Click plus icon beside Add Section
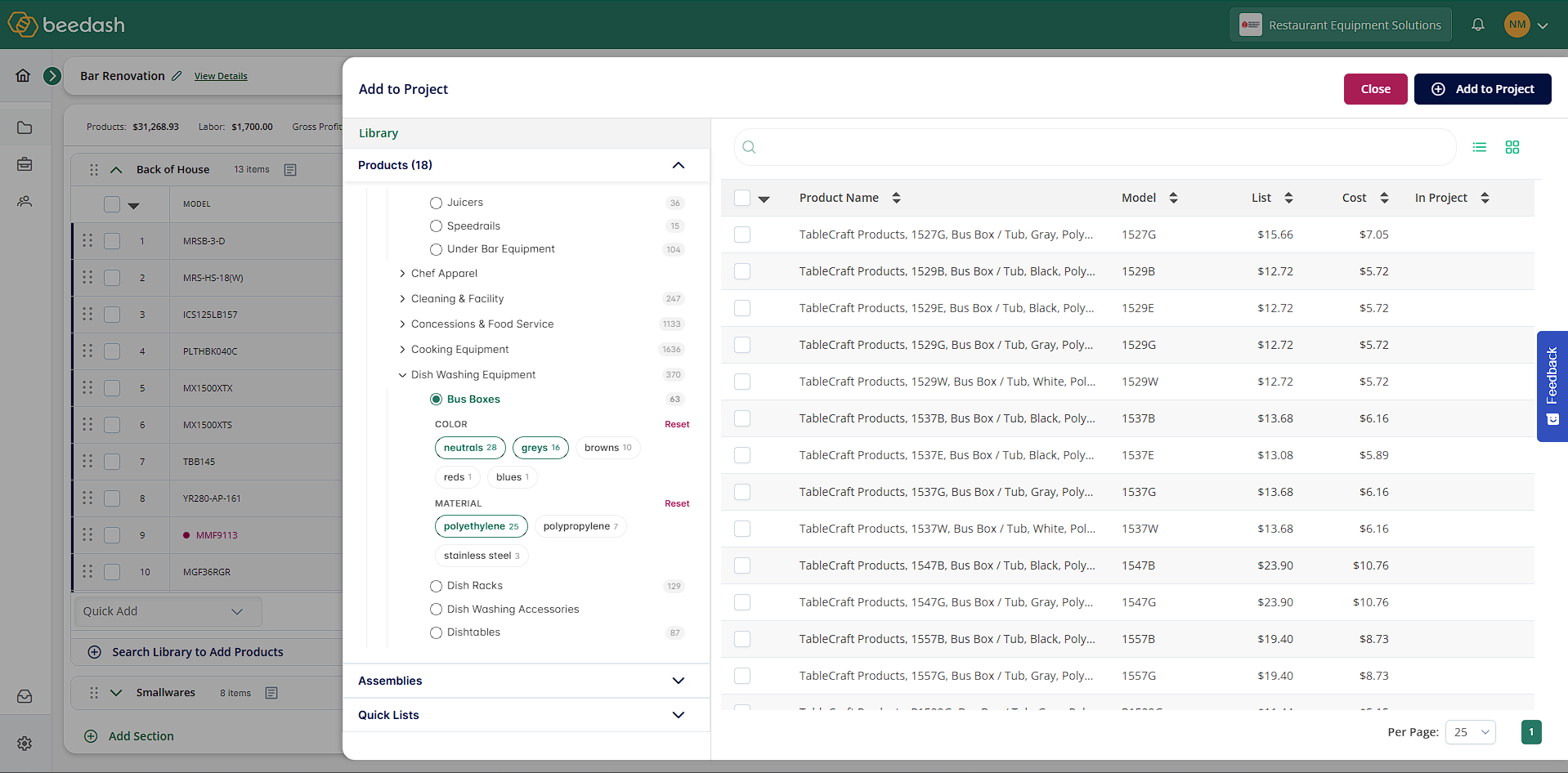Screen dimensions: 1568x773 pos(91,736)
